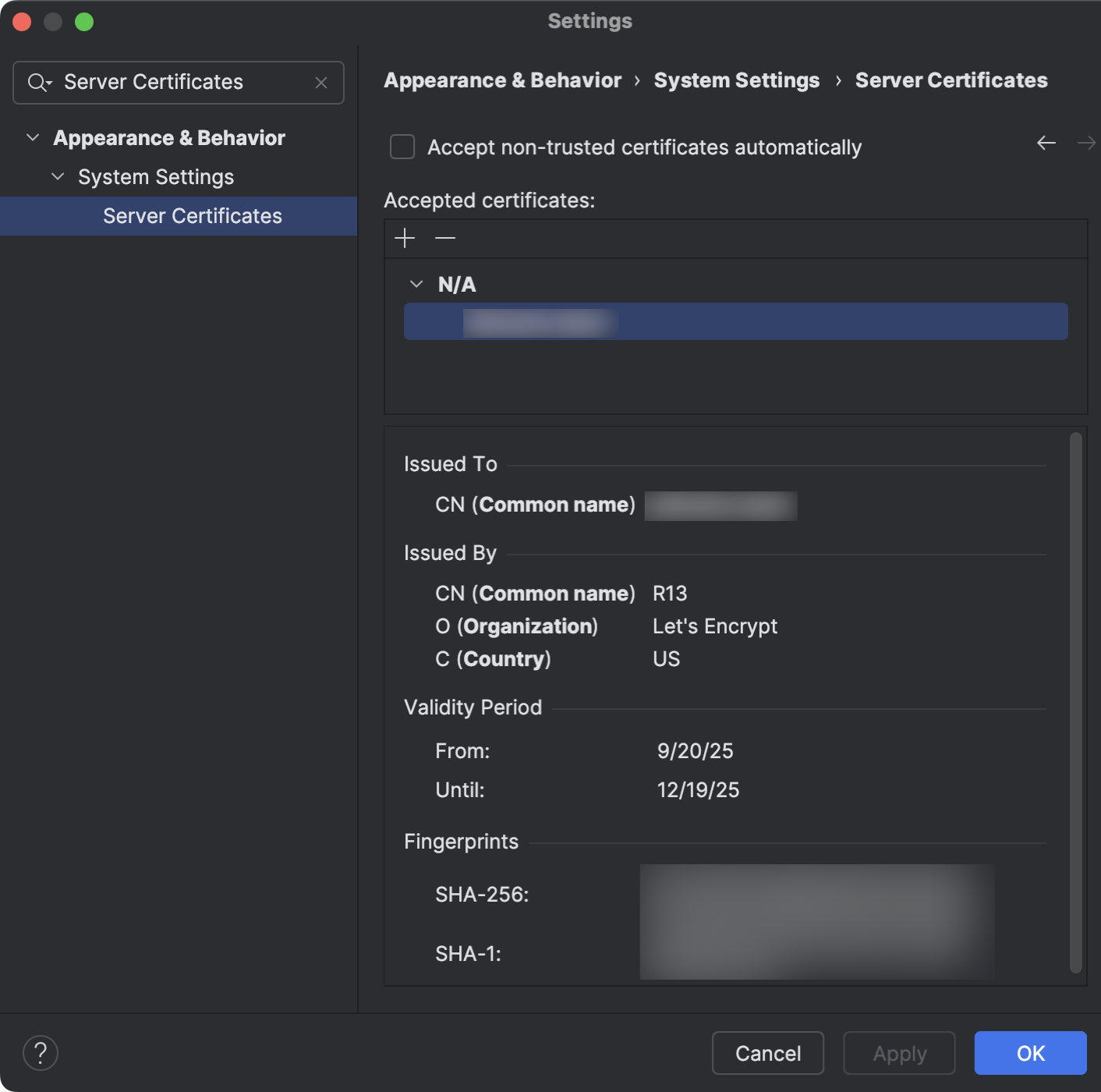The height and width of the screenshot is (1092, 1101).
Task: Navigate forward using the right arrow icon
Action: [1087, 143]
